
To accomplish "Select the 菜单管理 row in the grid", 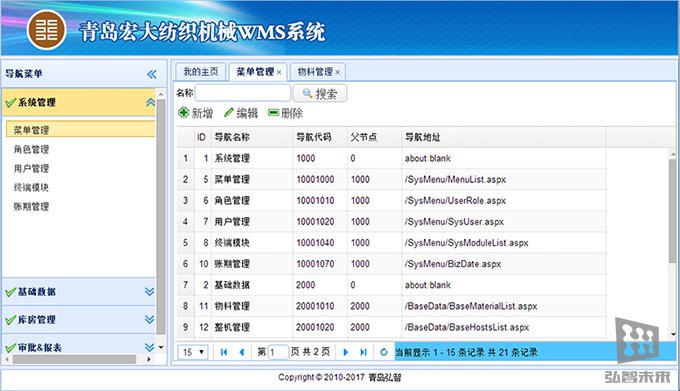I will 391,179.
